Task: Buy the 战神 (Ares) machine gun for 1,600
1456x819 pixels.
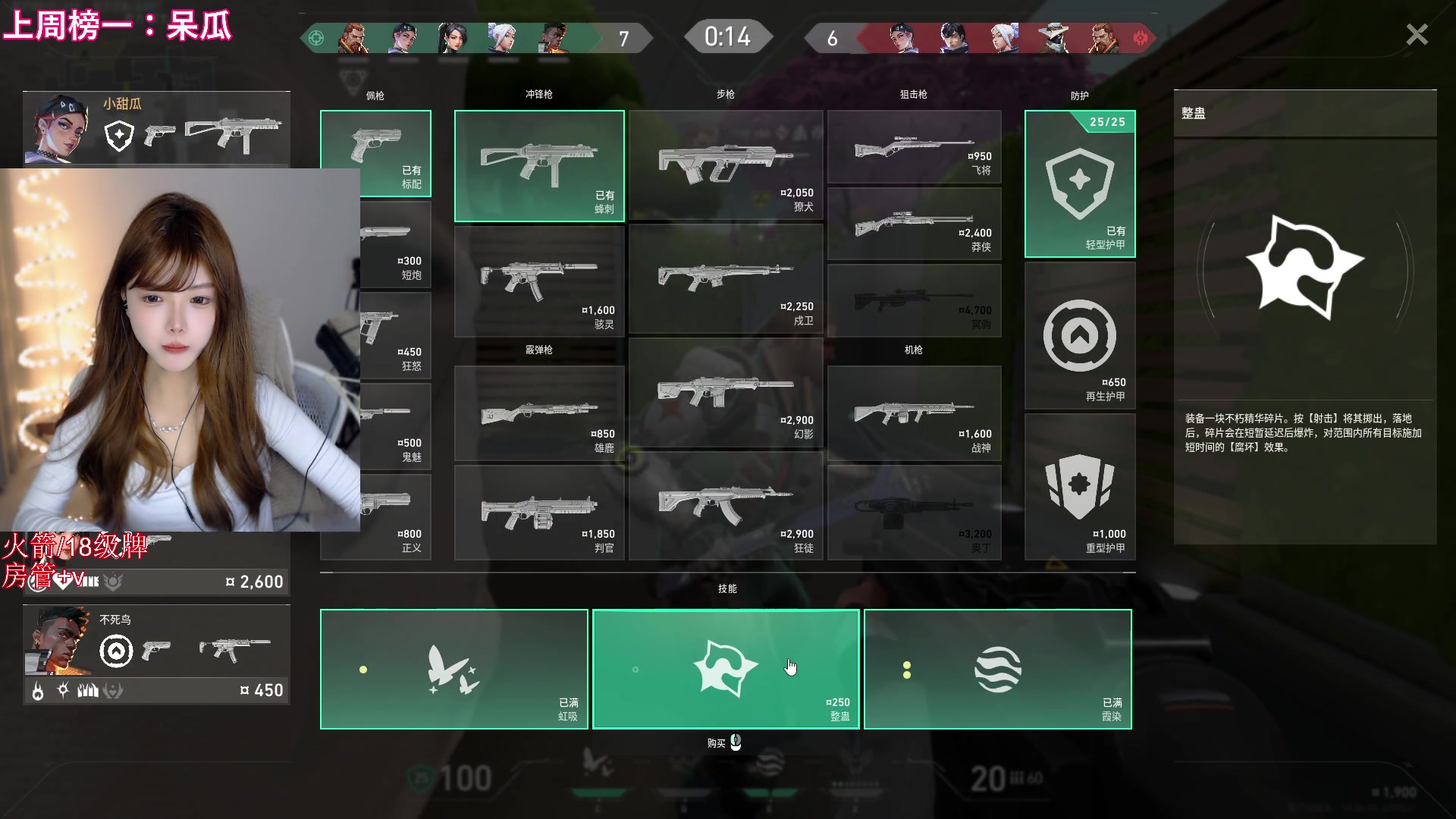Action: tap(914, 413)
